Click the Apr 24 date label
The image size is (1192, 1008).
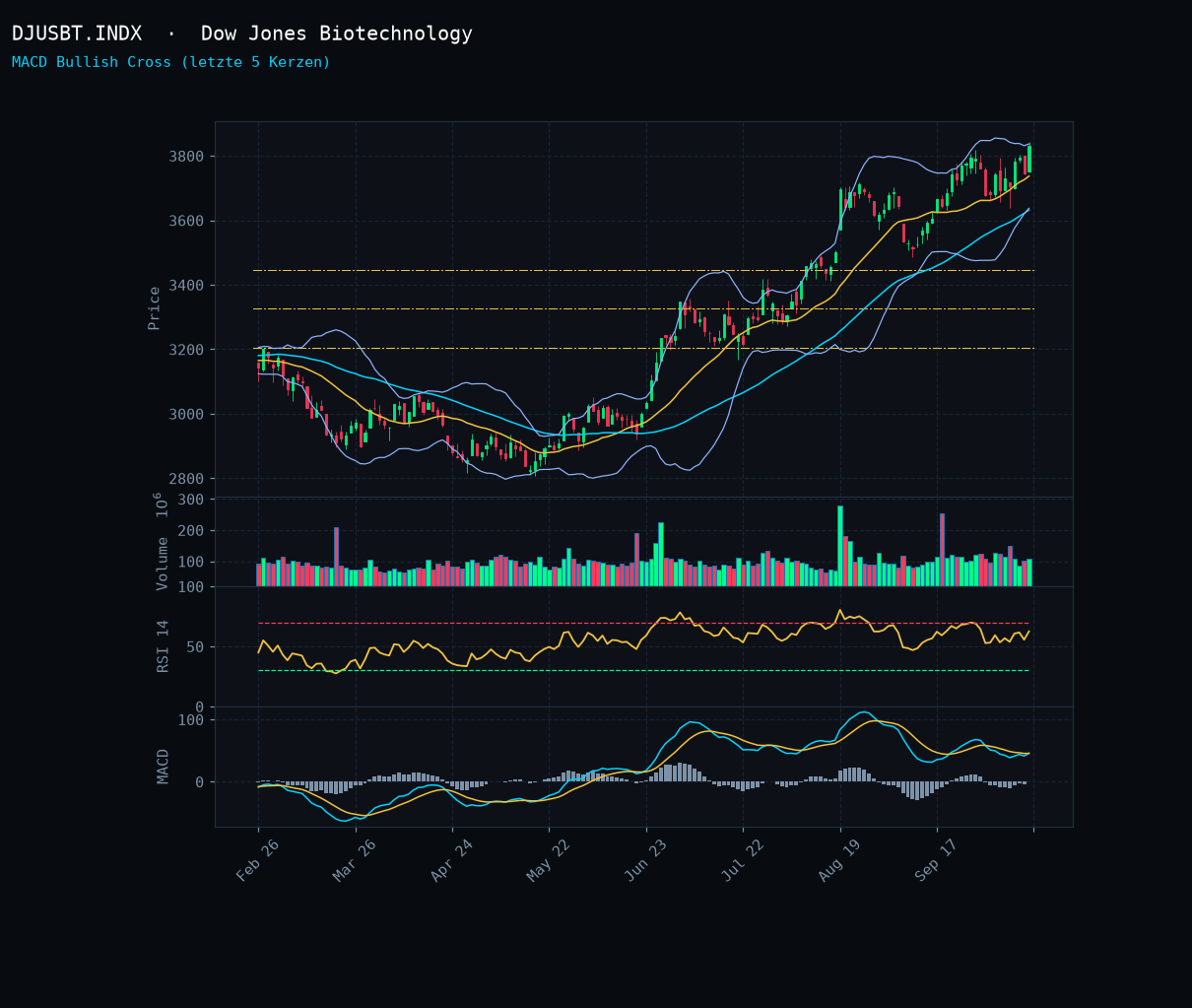tap(452, 860)
